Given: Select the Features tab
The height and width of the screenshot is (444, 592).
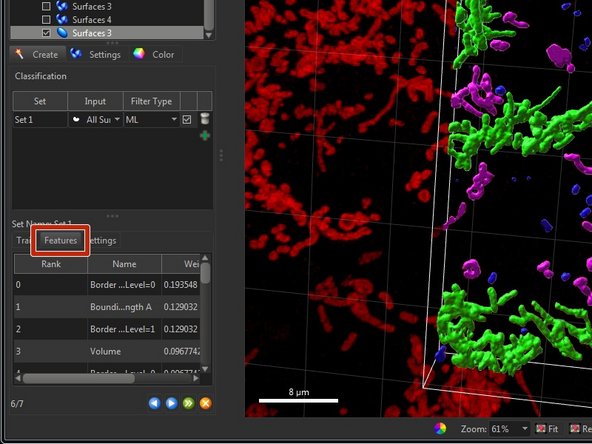Looking at the screenshot, I should tap(60, 240).
